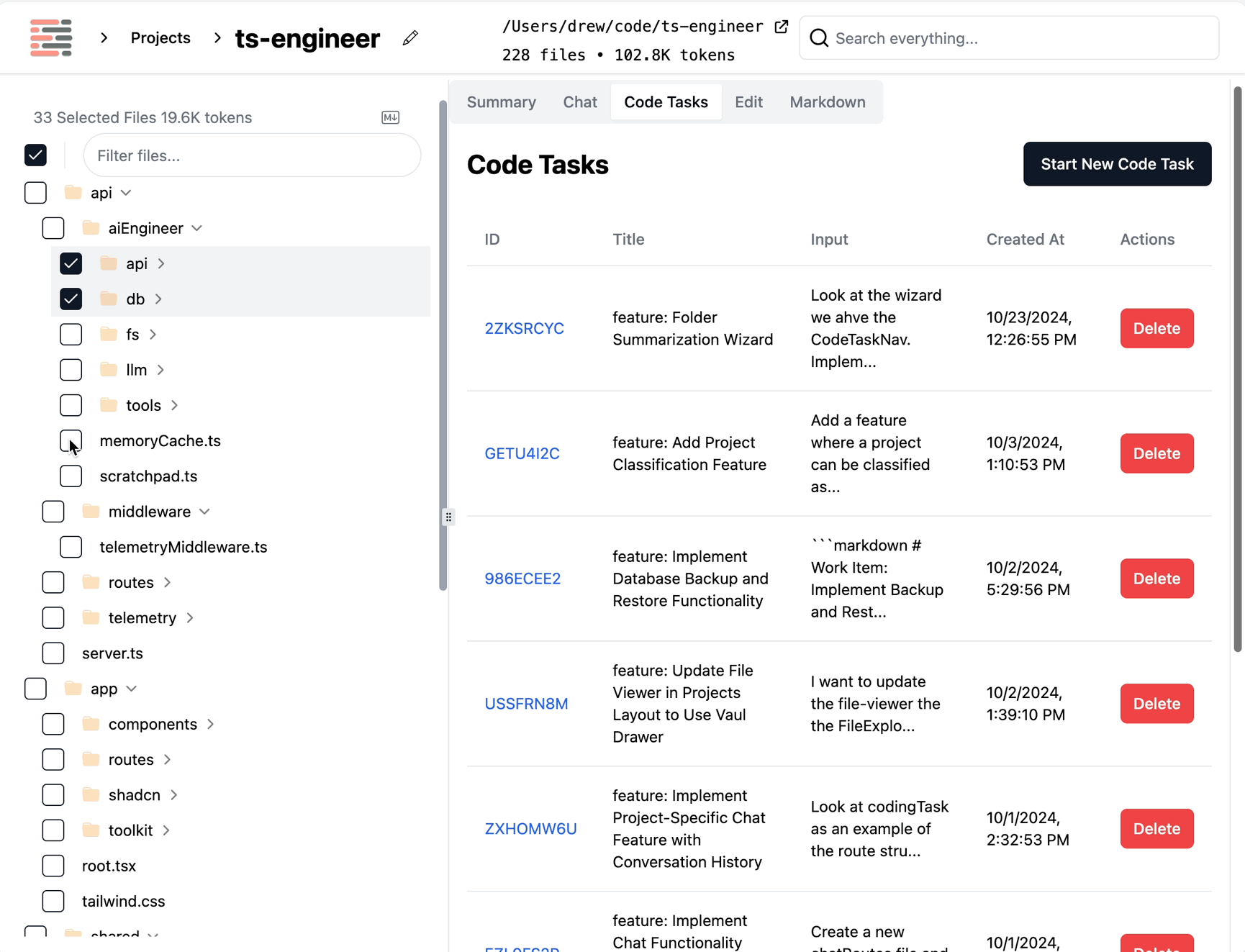
Task: Expand the telemetry folder chevron
Action: pos(190,618)
